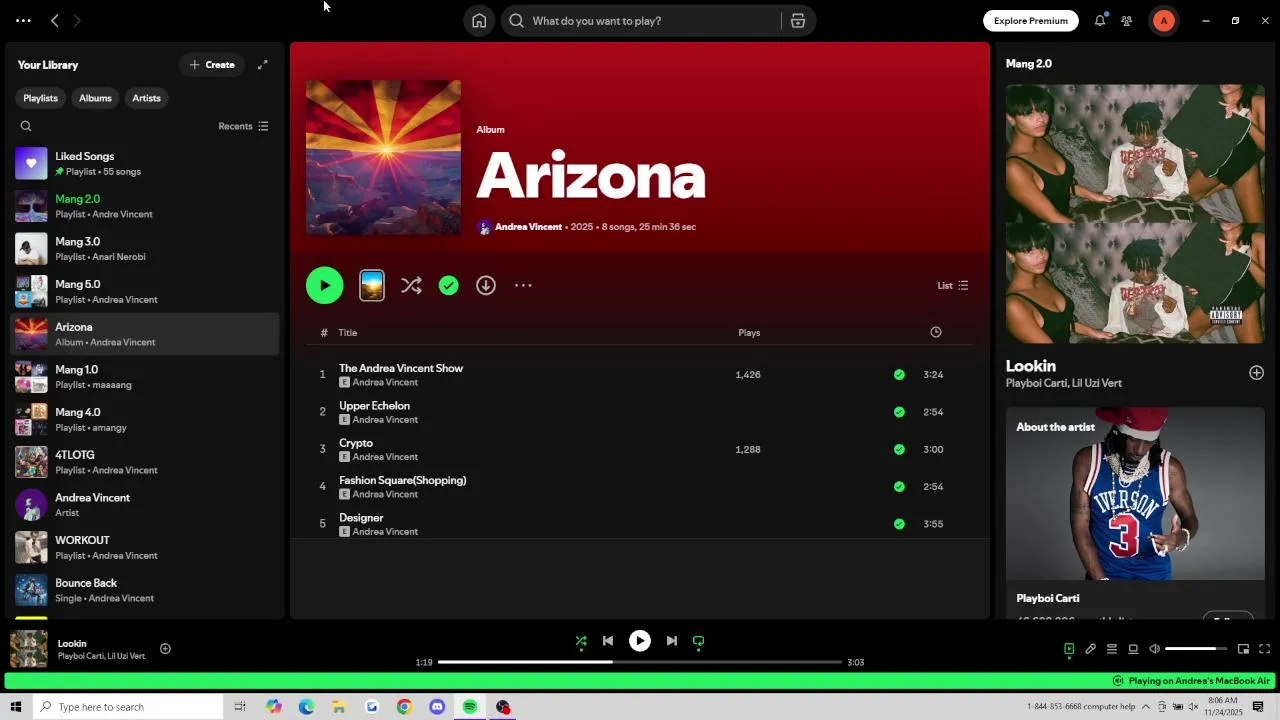Mute the player with the speaker icon
Viewport: 1280px width, 720px height.
tap(1155, 649)
